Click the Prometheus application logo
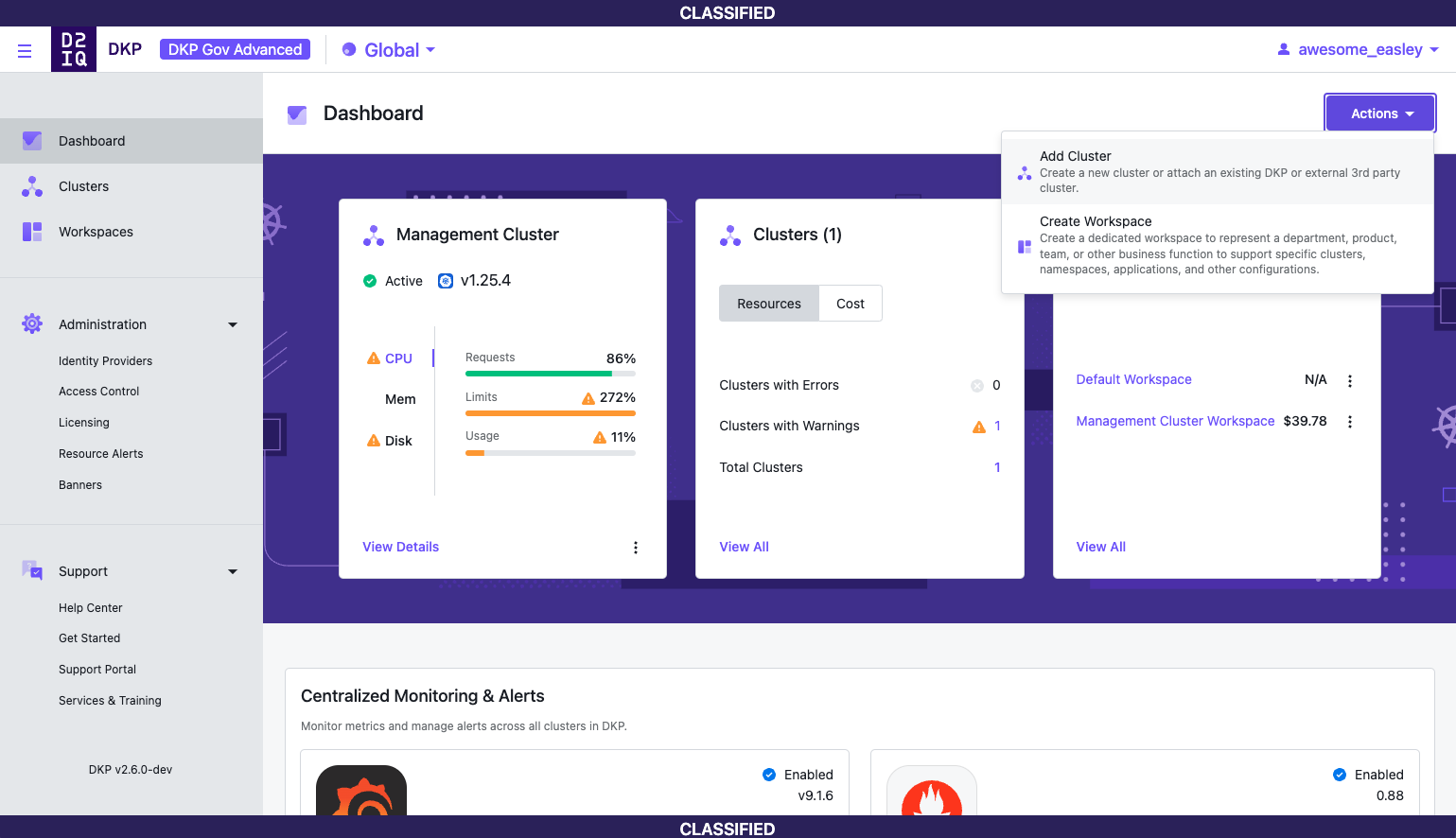The height and width of the screenshot is (838, 1456). tap(932, 791)
